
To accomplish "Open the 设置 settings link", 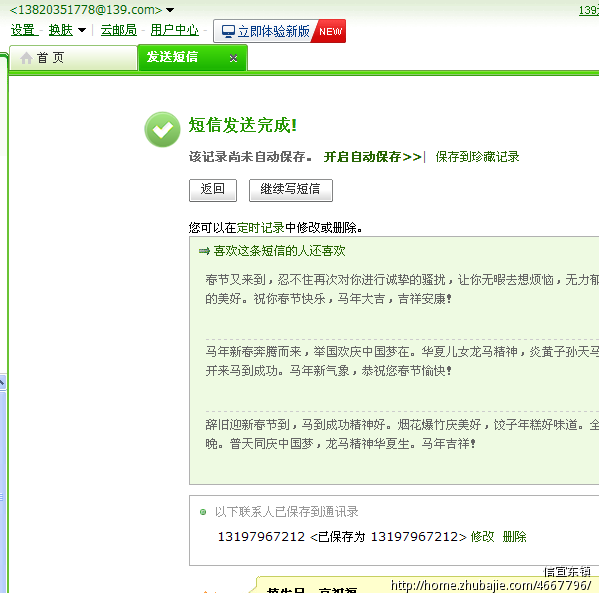I will point(23,30).
